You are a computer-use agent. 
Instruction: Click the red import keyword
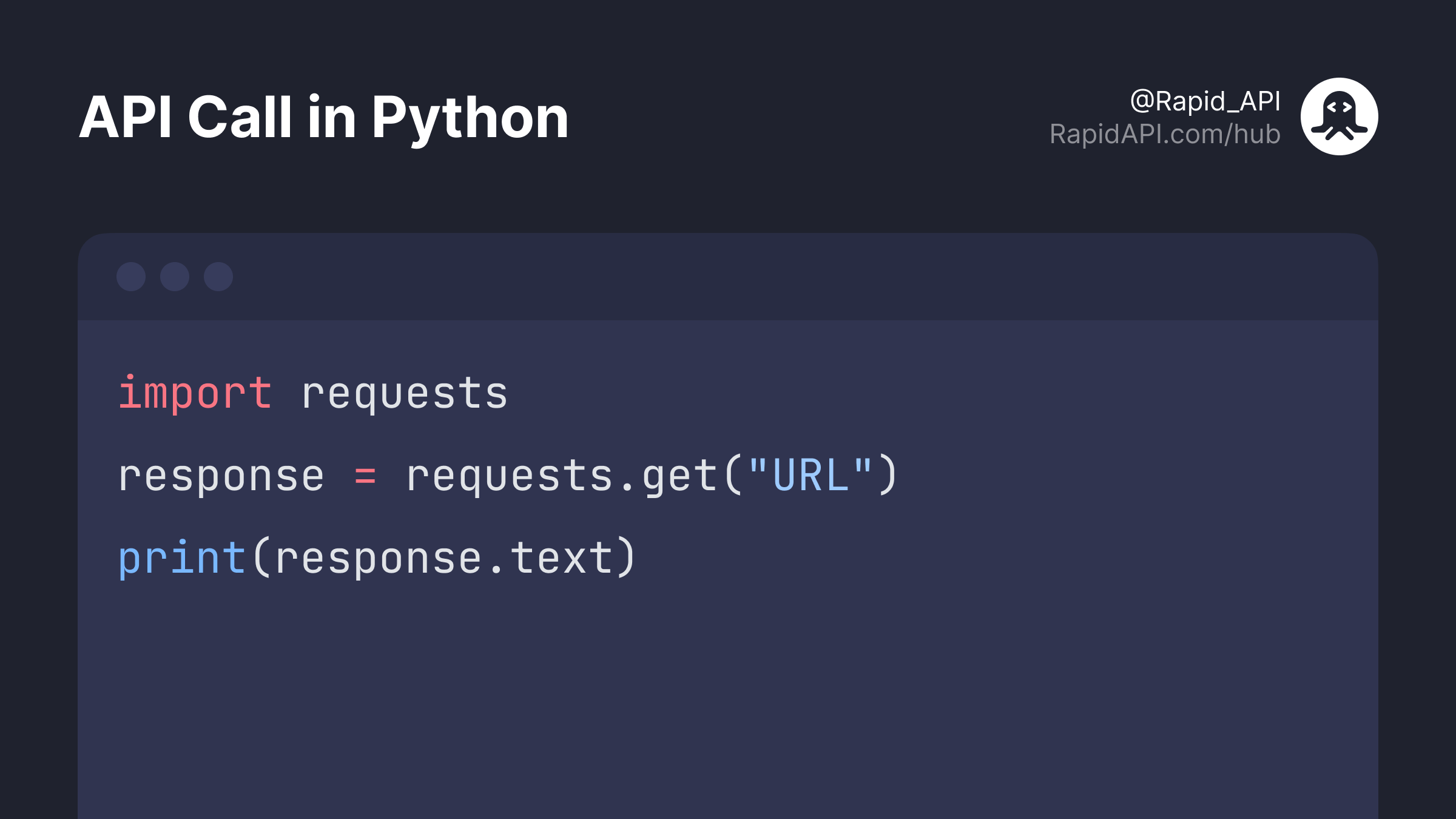pos(195,394)
